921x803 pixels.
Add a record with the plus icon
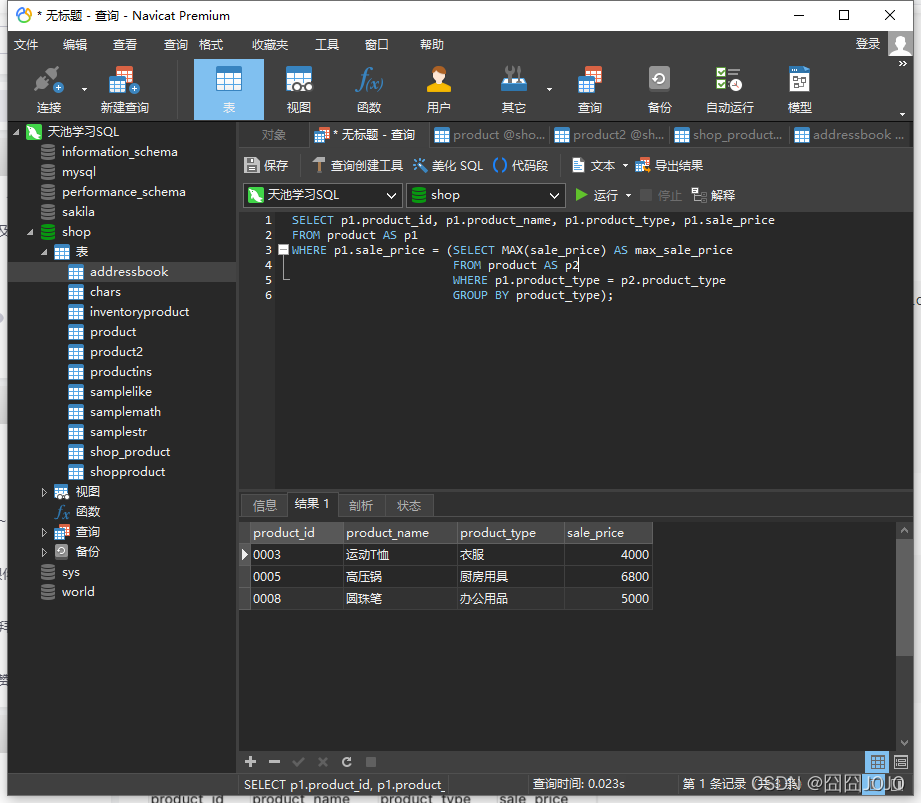pos(251,762)
